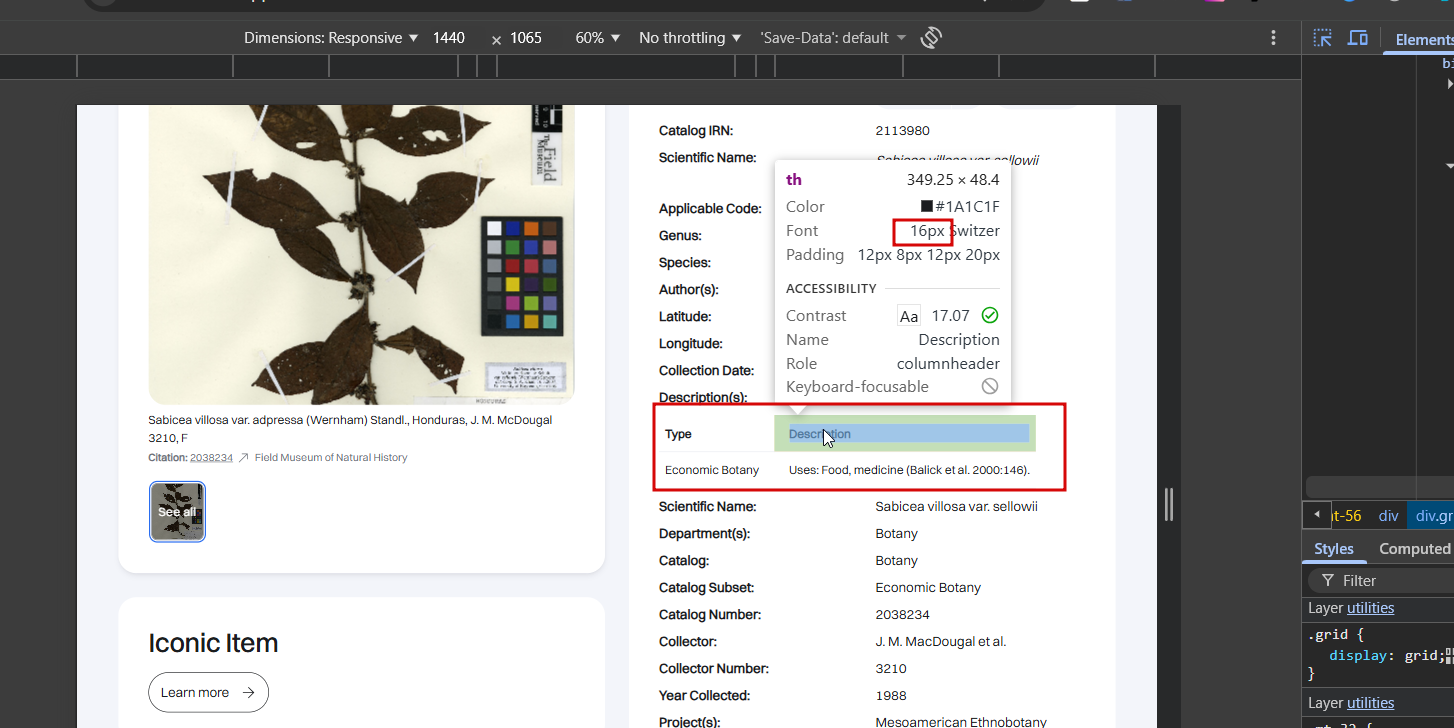Click 'J. M. MacDougal et al.' collector value
The width and height of the screenshot is (1454, 728).
940,642
